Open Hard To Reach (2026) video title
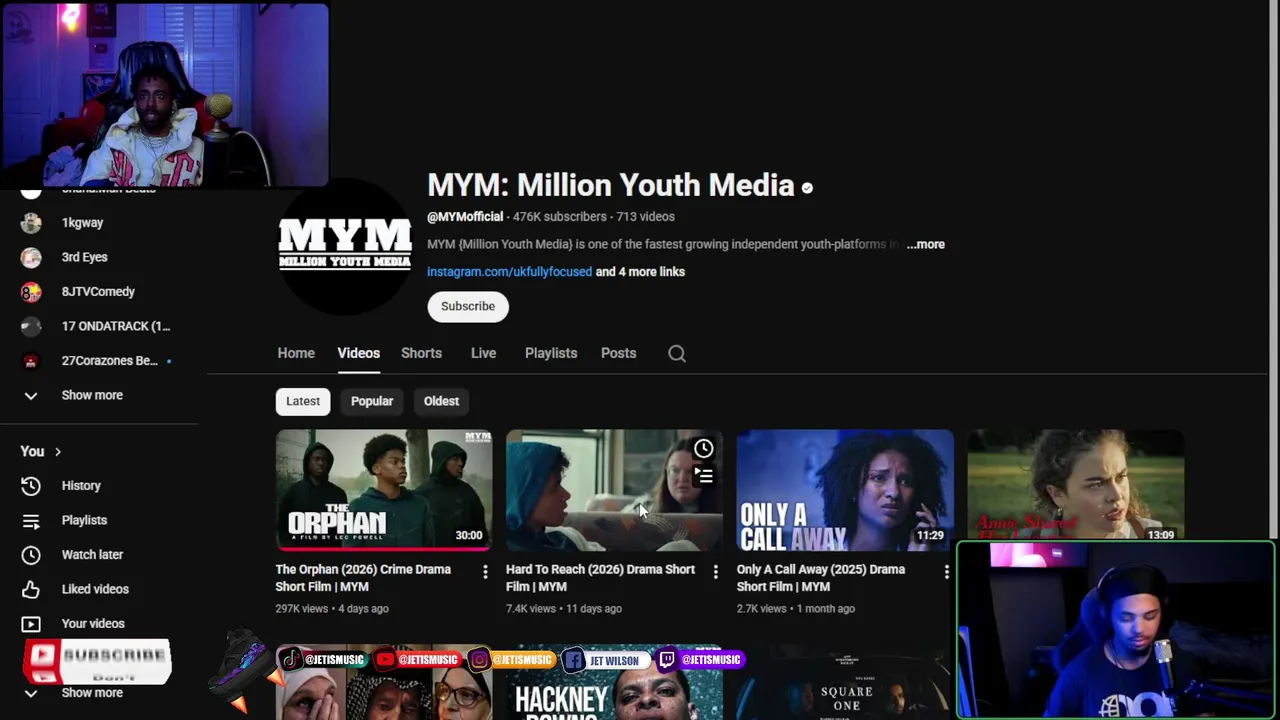Screen dimensions: 1280x720 pos(600,578)
